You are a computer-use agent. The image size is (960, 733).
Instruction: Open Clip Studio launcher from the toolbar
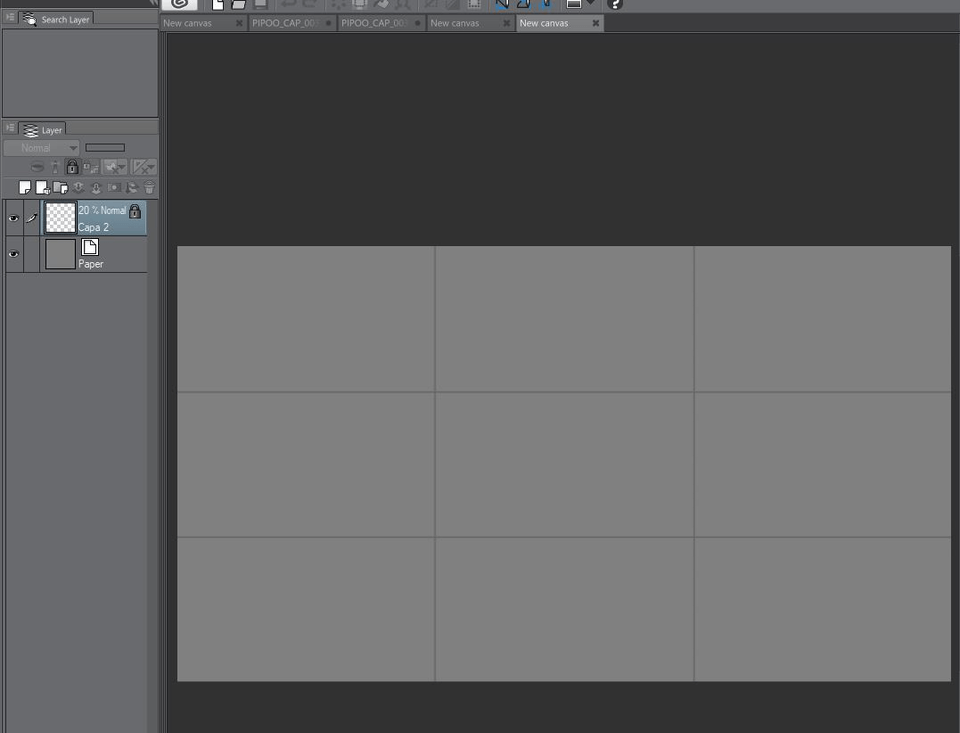[x=179, y=4]
